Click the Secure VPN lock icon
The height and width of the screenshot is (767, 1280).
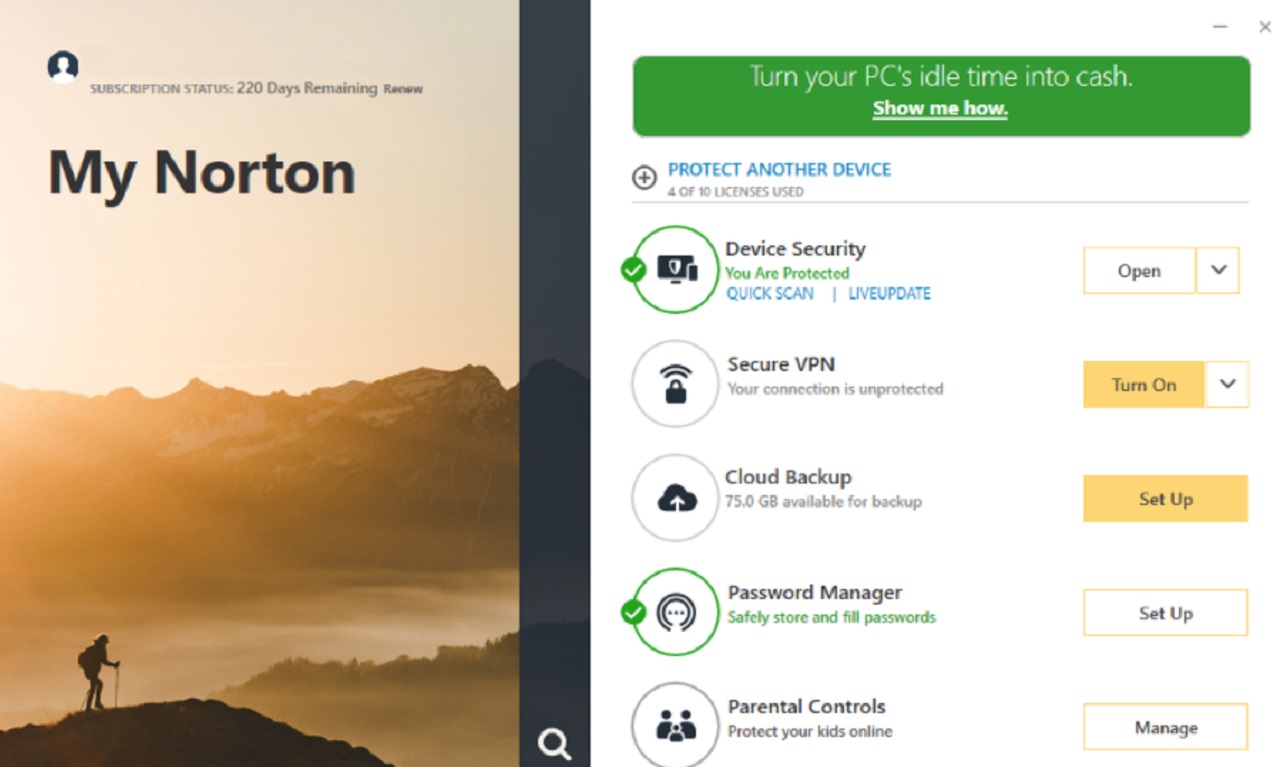[x=676, y=384]
